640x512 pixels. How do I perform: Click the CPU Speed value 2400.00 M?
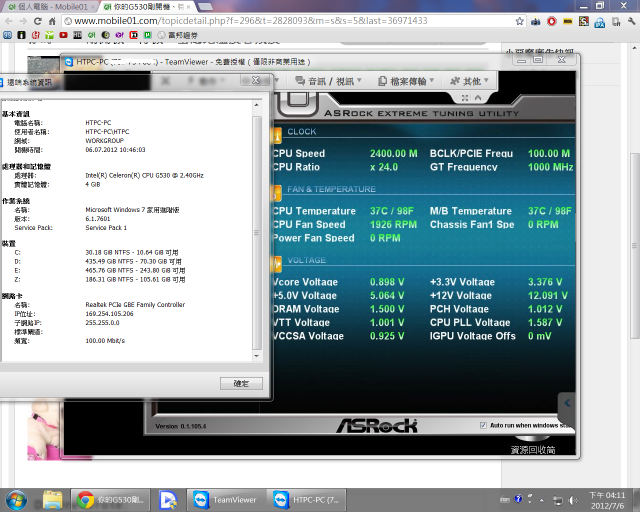click(x=393, y=154)
